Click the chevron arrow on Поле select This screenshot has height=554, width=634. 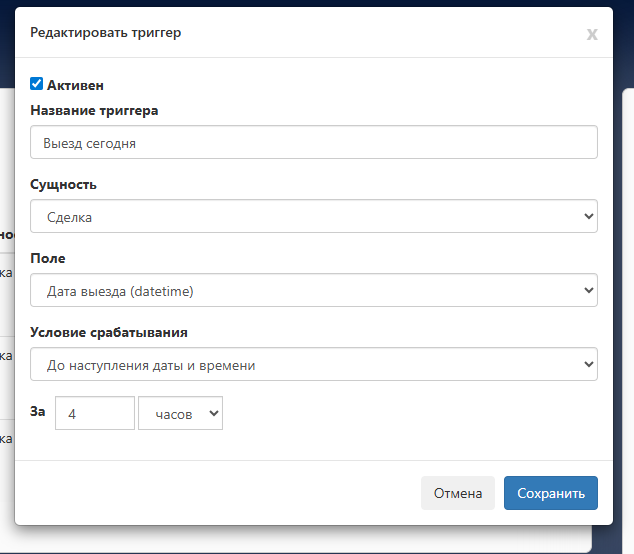pyautogui.click(x=587, y=290)
